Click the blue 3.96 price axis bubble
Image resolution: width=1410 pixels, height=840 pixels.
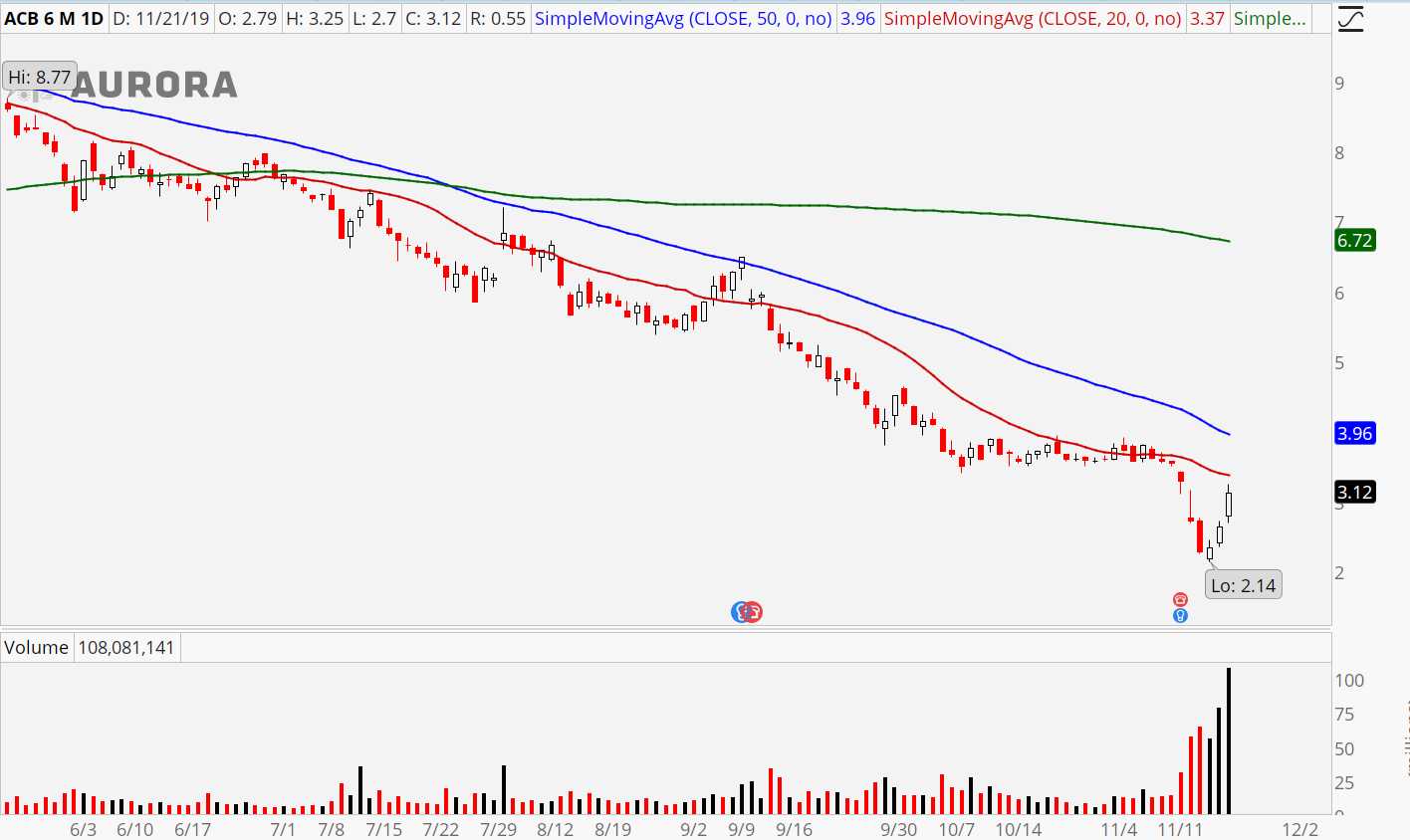pos(1354,433)
